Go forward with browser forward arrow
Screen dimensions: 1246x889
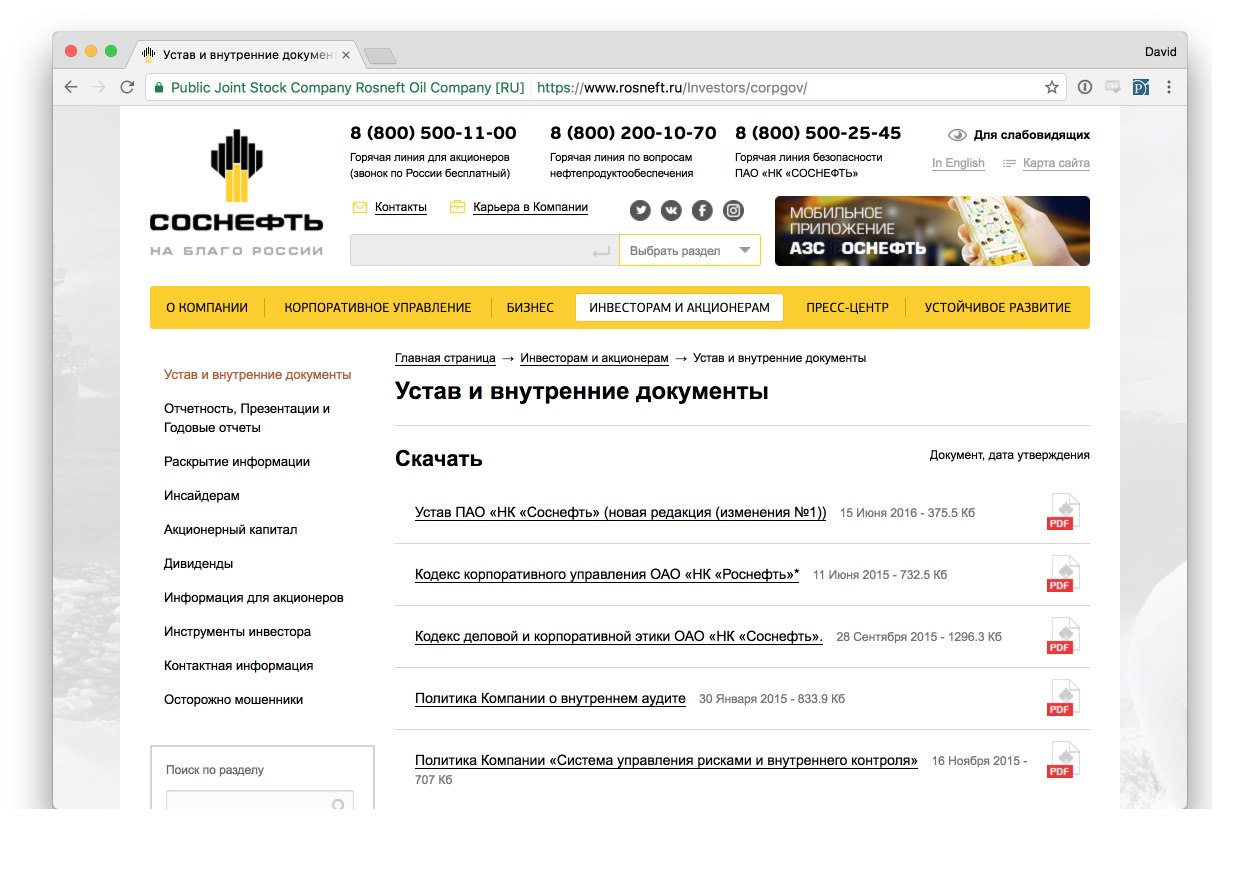99,87
